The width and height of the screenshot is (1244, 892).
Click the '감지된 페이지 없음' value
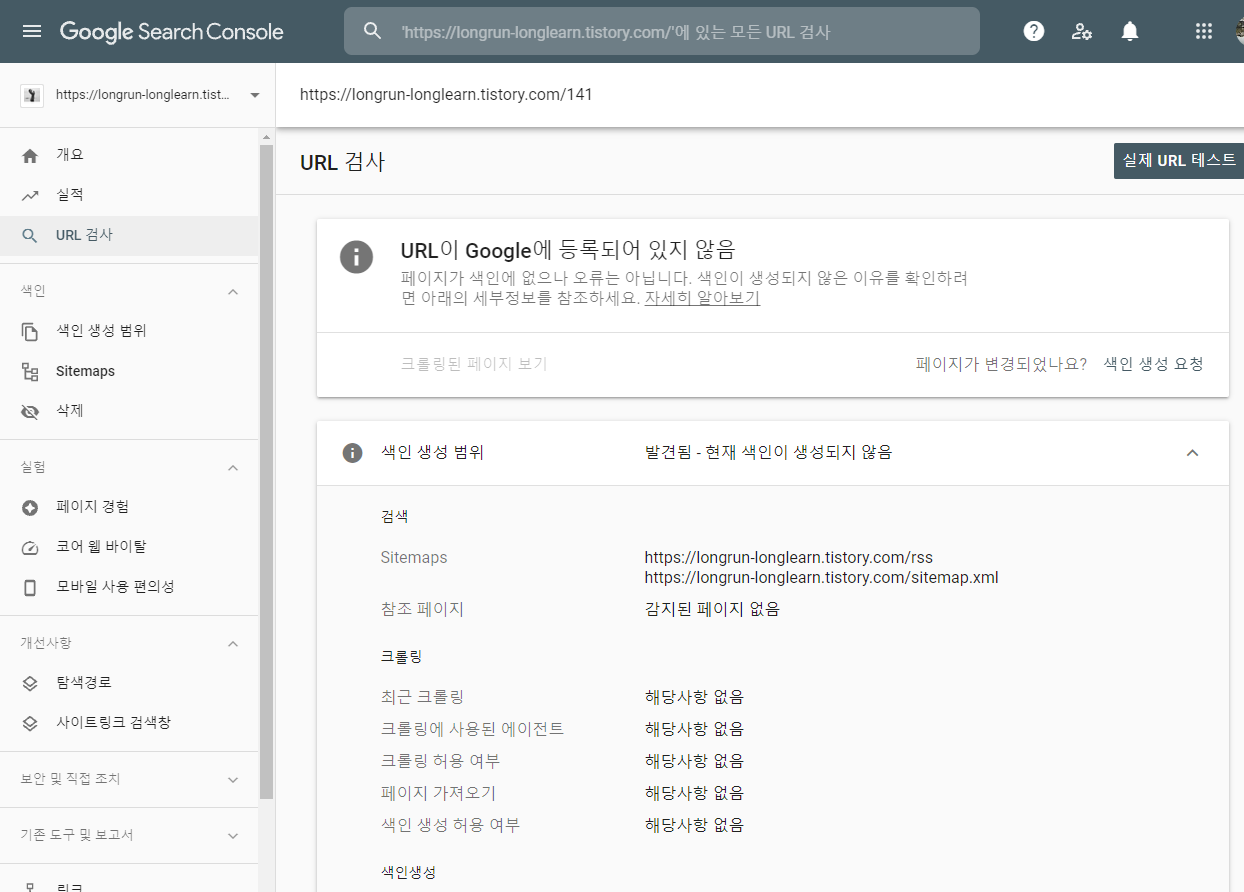pos(712,609)
